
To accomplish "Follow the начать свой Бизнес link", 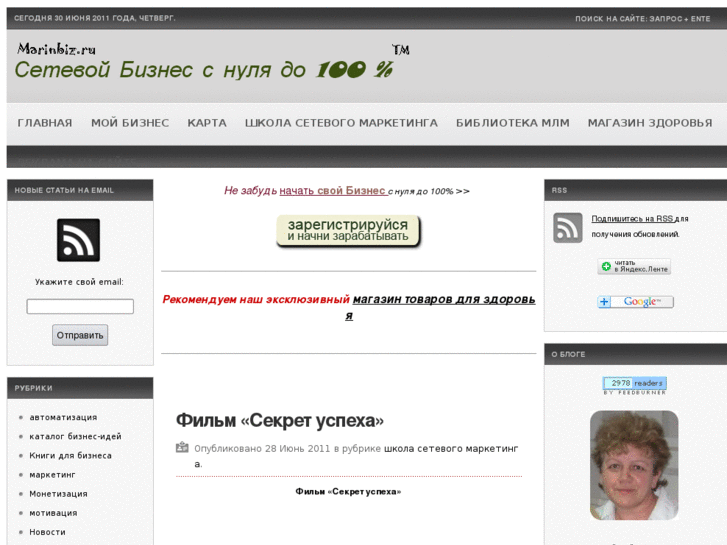I will 333,191.
